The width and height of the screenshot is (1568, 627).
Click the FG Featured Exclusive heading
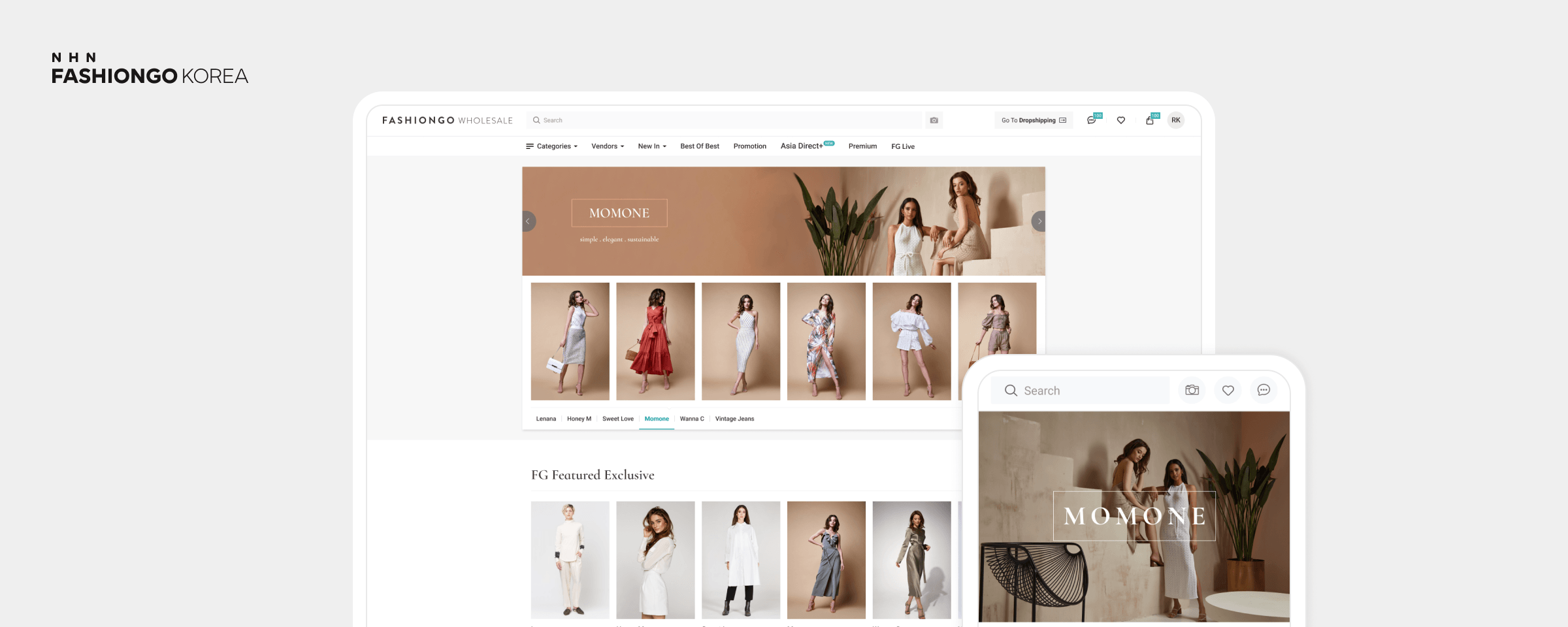click(593, 475)
